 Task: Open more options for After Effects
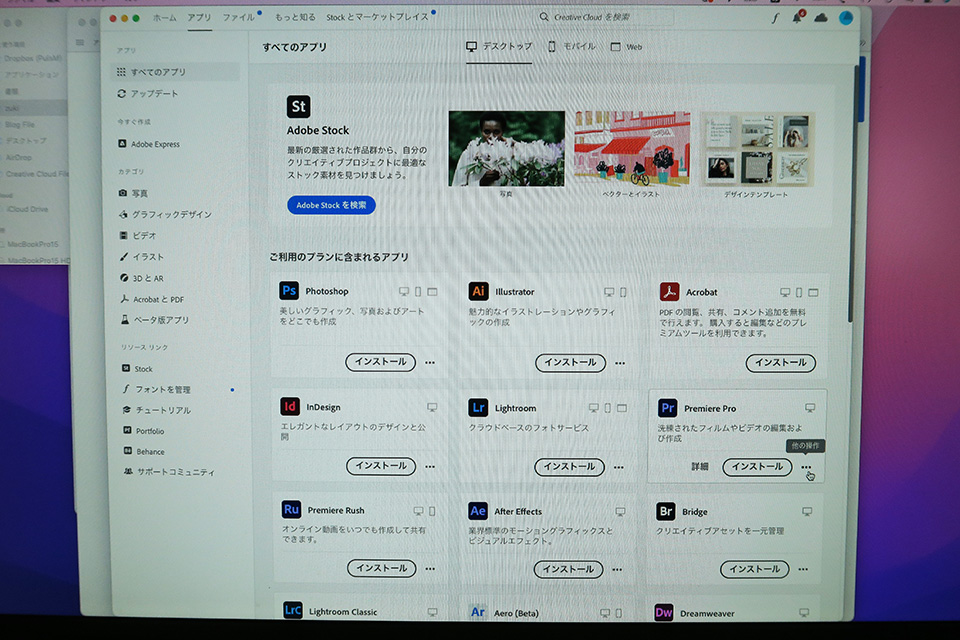click(617, 570)
